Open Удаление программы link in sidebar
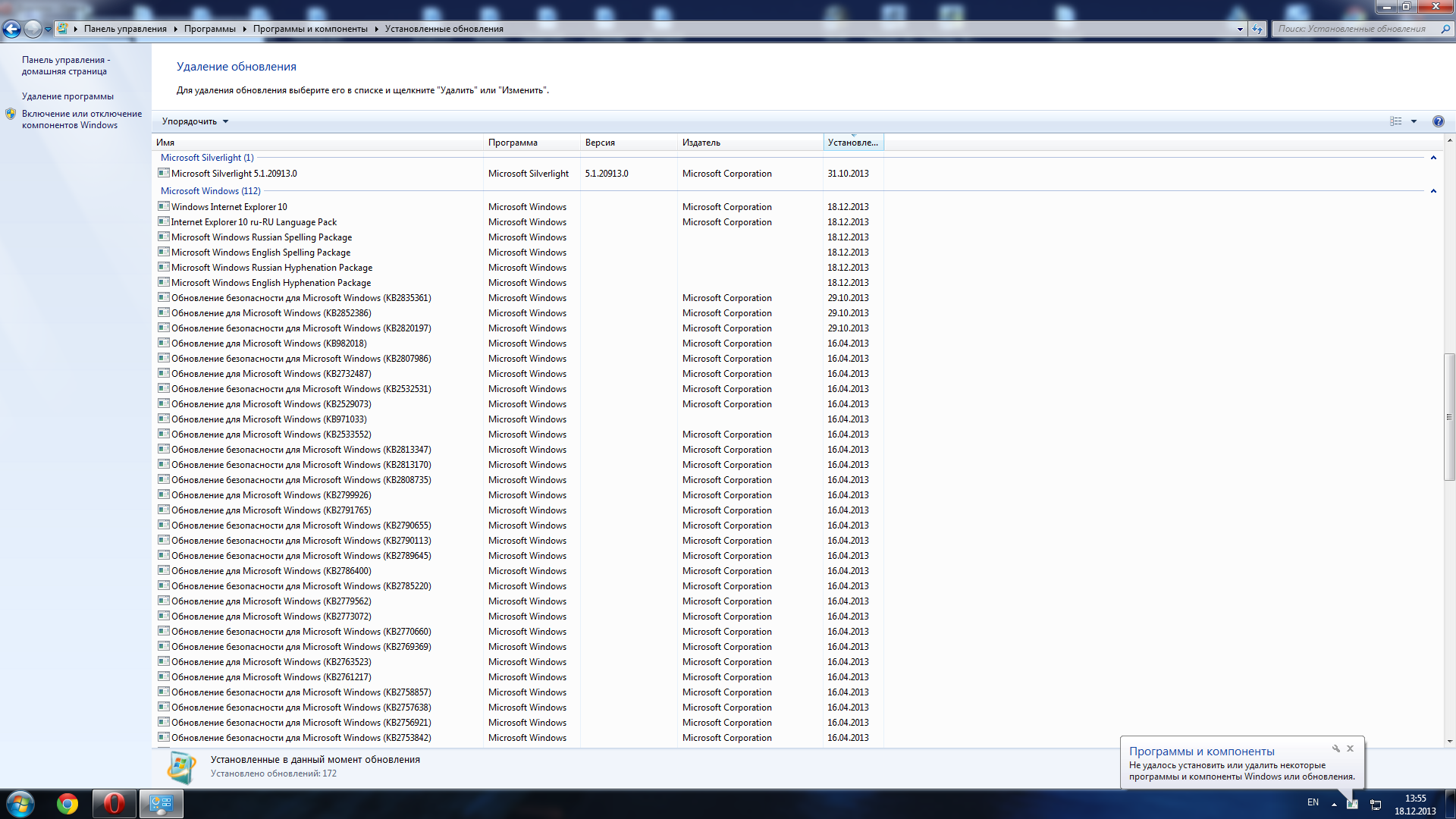The height and width of the screenshot is (819, 1456). coord(67,96)
